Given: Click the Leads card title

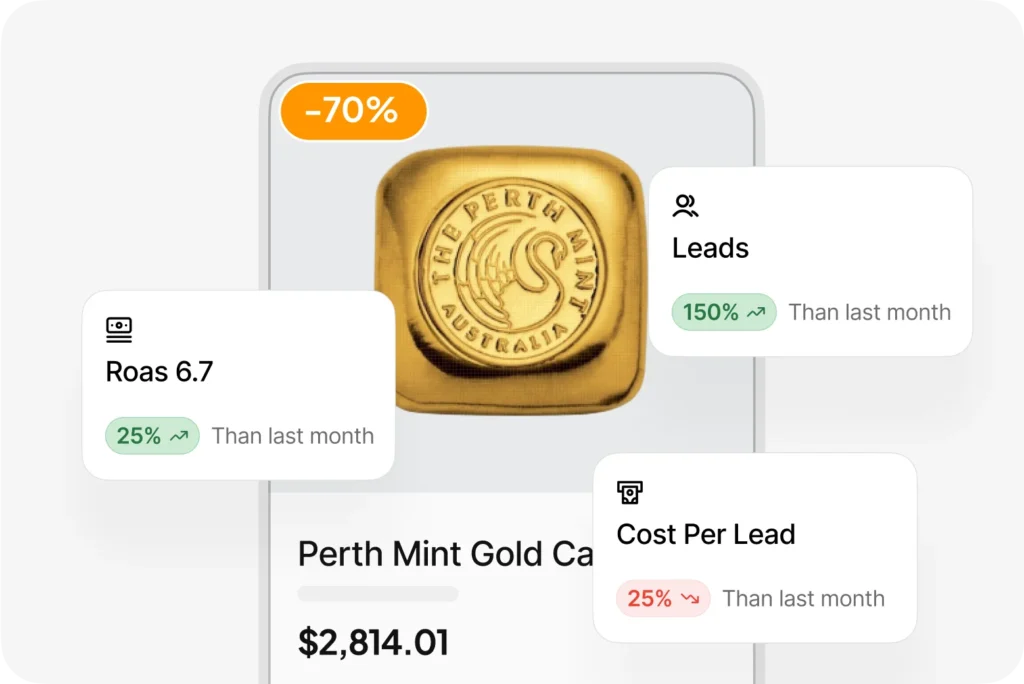Looking at the screenshot, I should point(710,248).
